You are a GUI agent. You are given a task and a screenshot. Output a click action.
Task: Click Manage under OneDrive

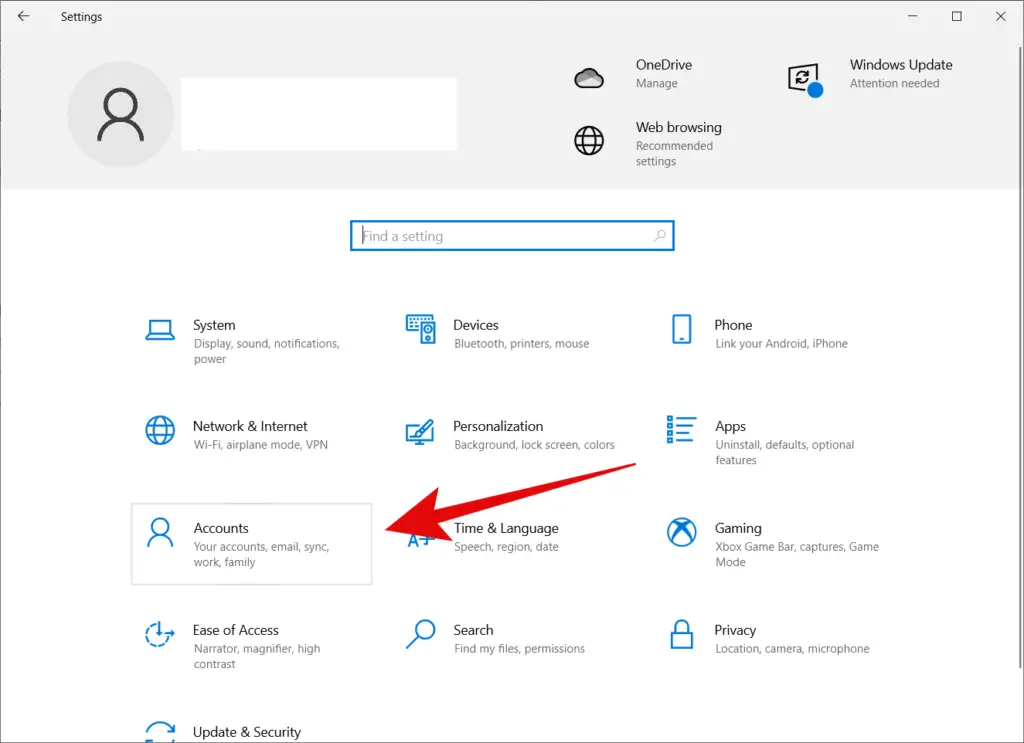click(656, 83)
